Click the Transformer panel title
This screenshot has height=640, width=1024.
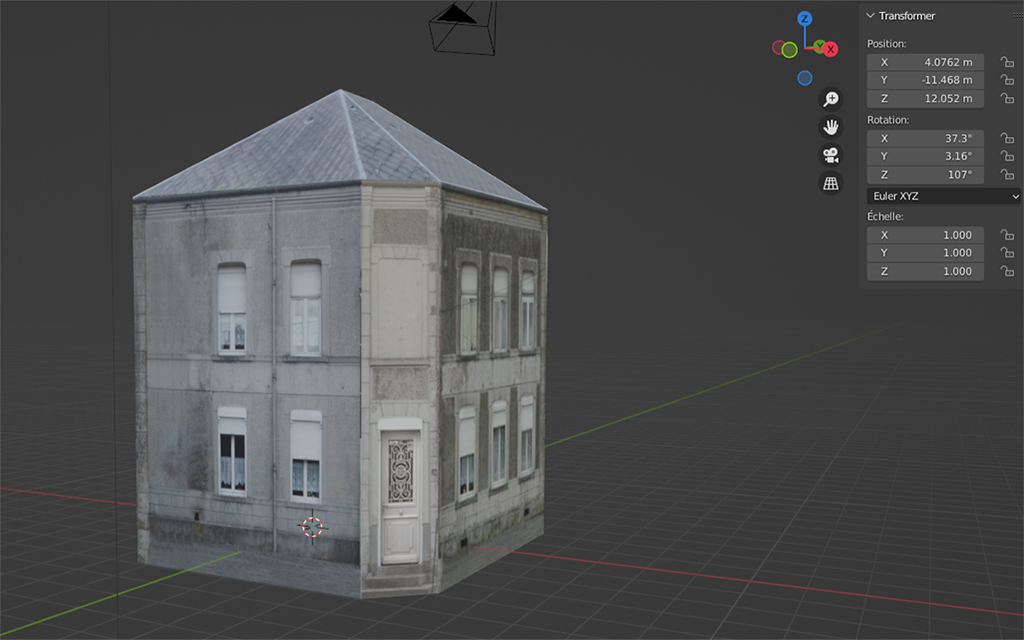pyautogui.click(x=907, y=16)
